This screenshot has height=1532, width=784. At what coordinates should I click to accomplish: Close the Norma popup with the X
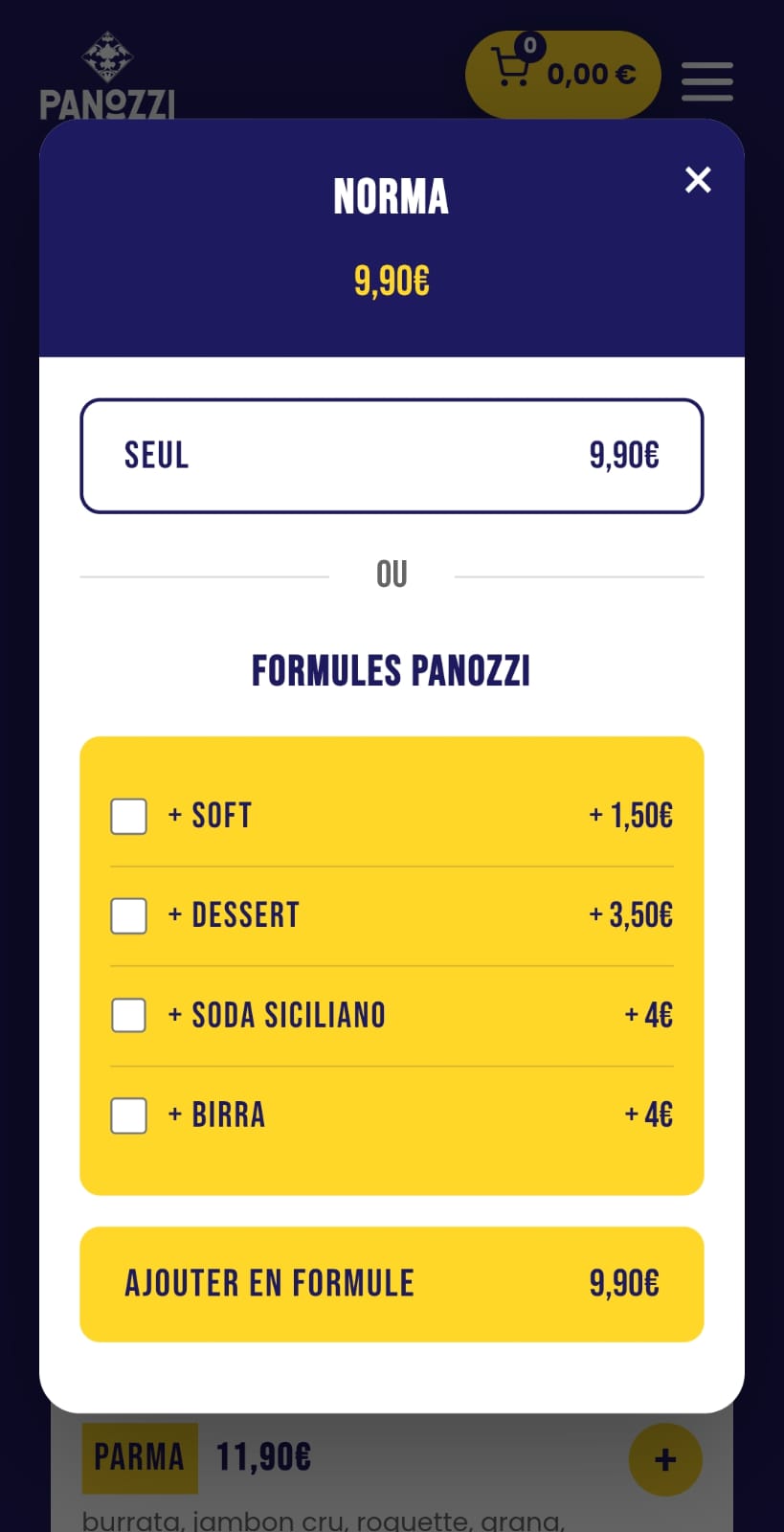pyautogui.click(x=698, y=180)
